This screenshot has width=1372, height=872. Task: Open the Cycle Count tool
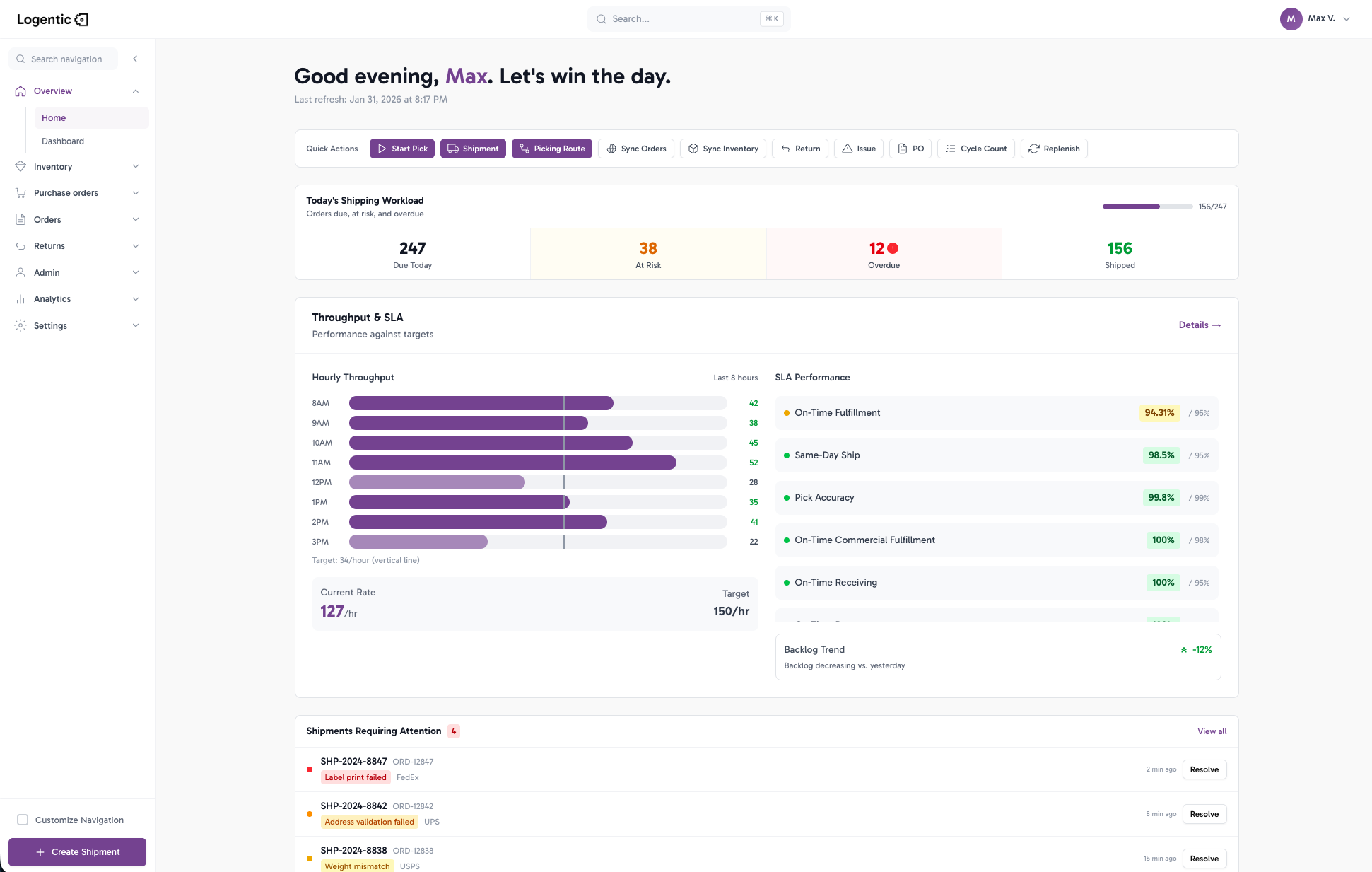tap(976, 149)
